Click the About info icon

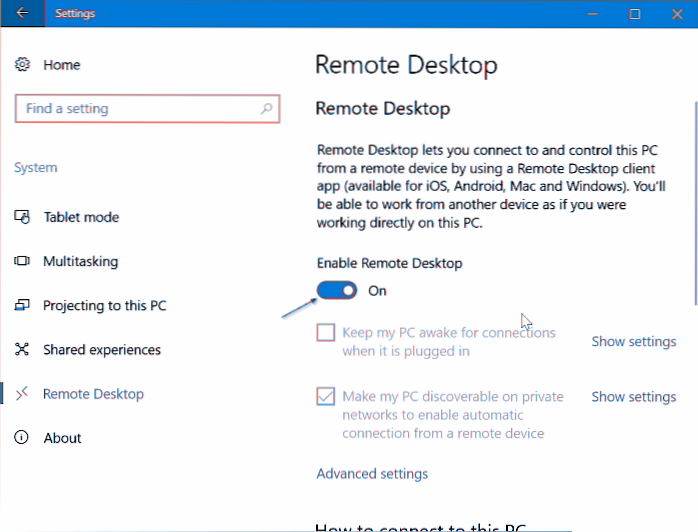(x=23, y=438)
